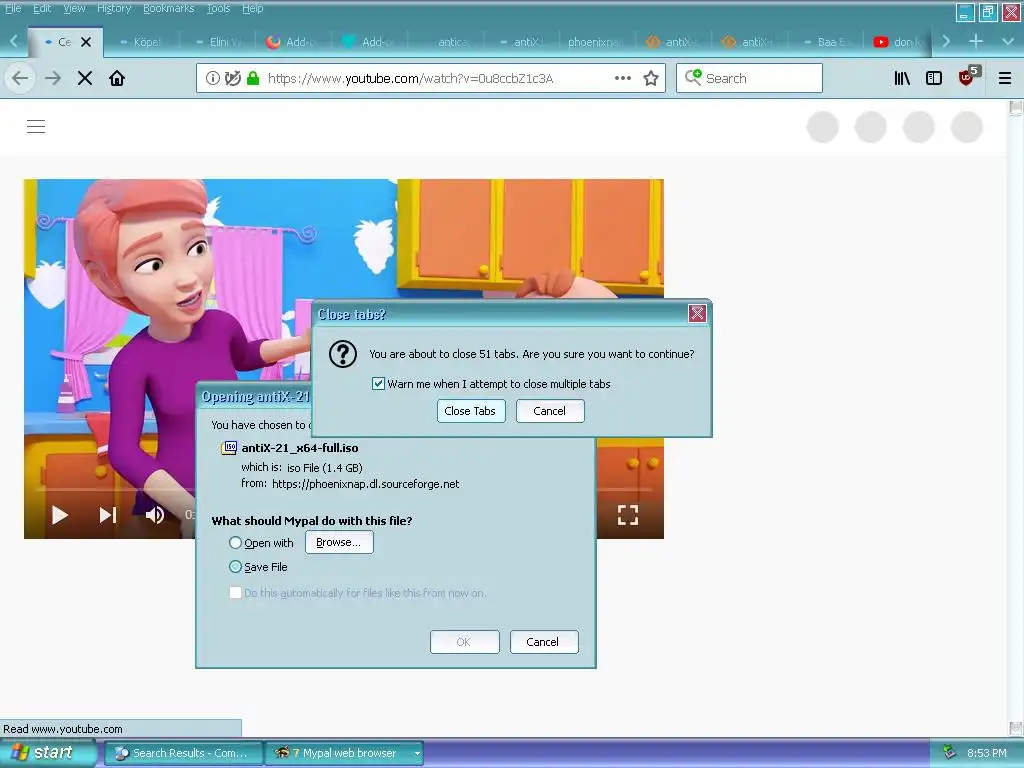This screenshot has width=1024, height=768.
Task: Click the green padlock security icon
Action: coord(253,78)
